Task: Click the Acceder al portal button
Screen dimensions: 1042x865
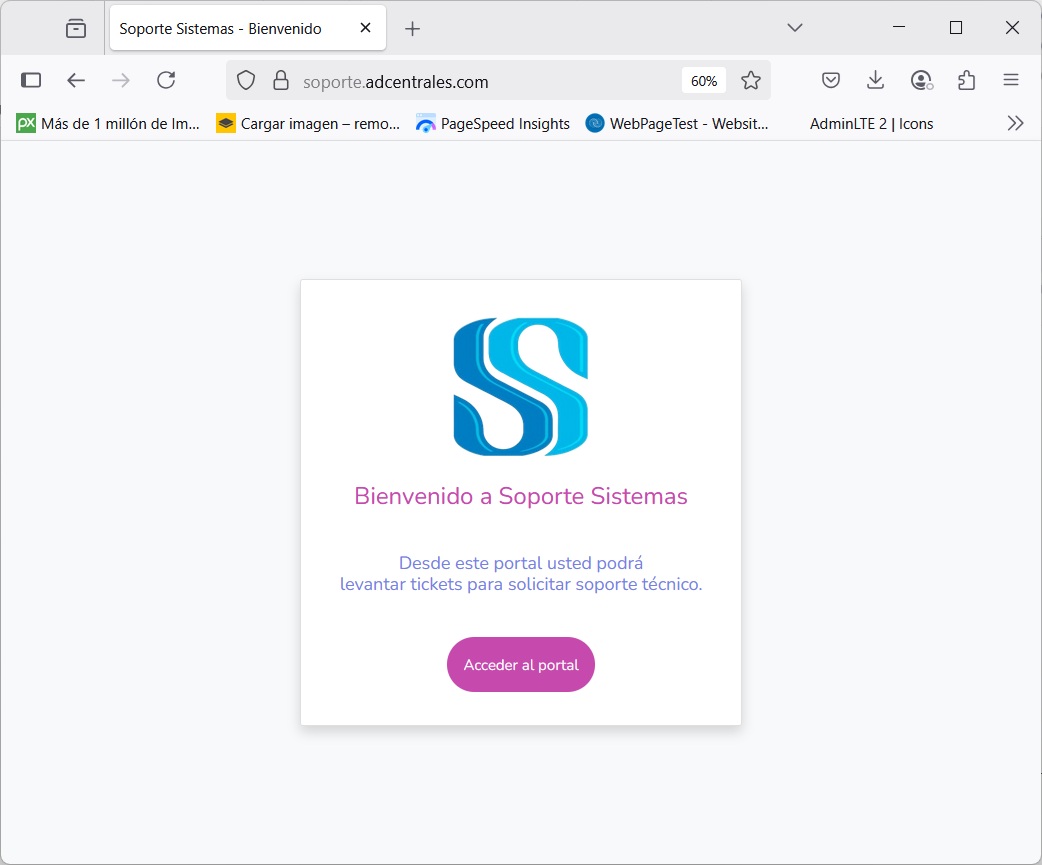Action: [x=520, y=665]
